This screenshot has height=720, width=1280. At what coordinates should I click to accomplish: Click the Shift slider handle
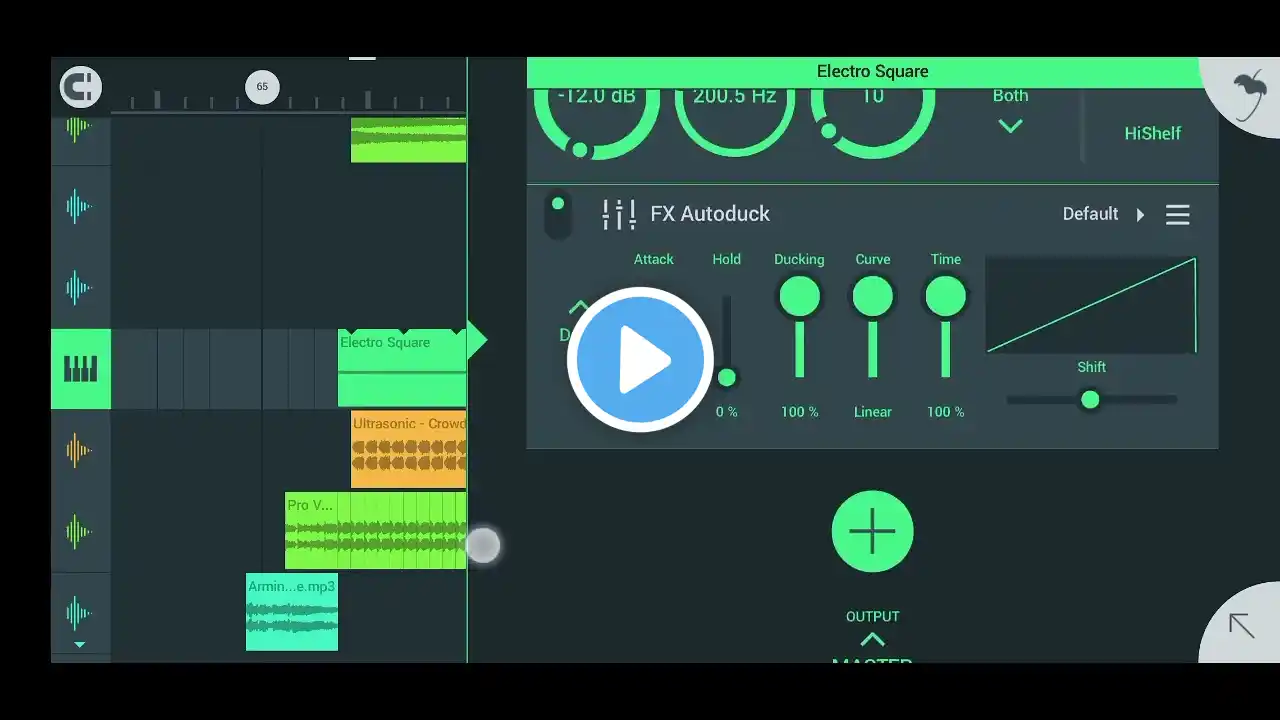1090,400
